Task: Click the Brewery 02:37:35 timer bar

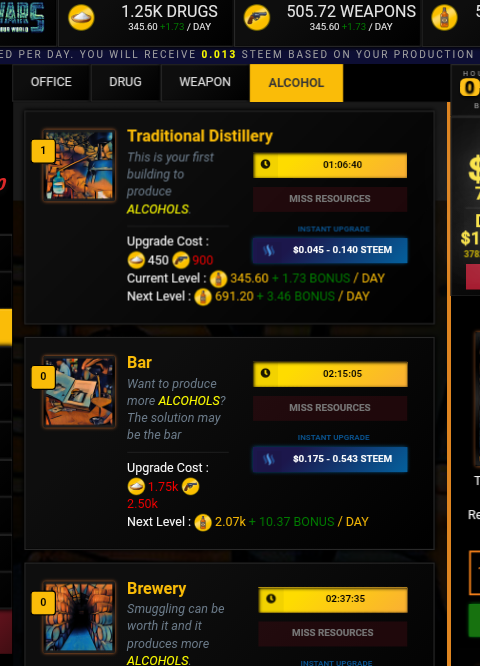Action: tap(333, 599)
